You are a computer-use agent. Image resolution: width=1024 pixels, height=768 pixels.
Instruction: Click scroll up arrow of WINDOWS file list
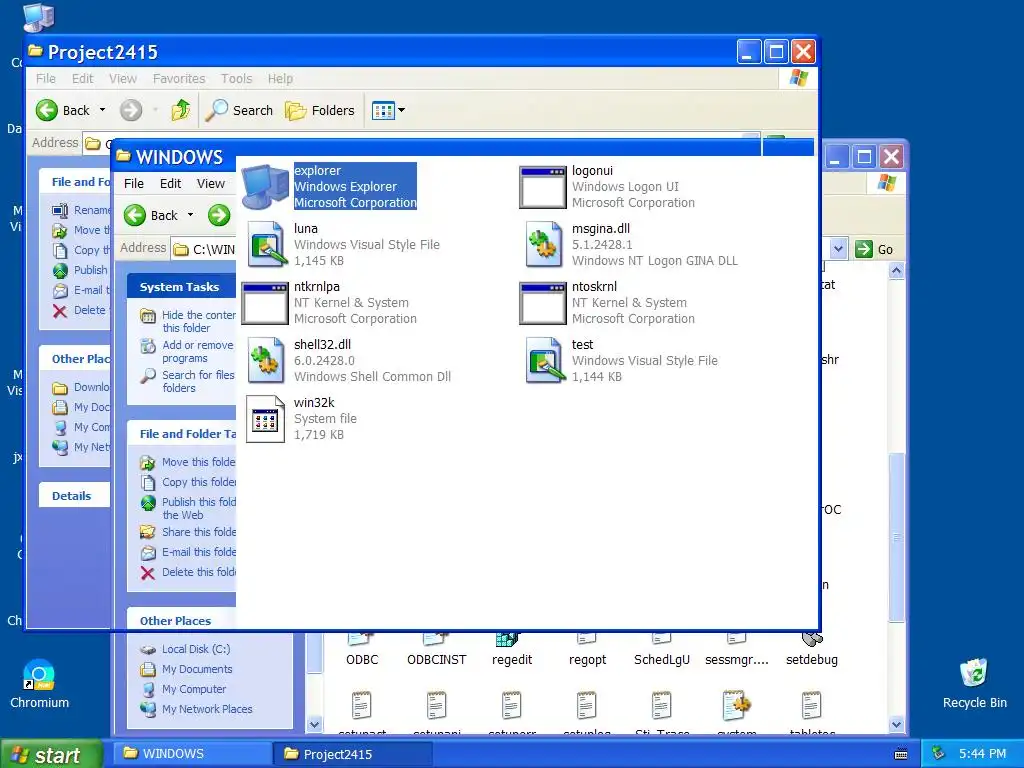click(x=896, y=270)
